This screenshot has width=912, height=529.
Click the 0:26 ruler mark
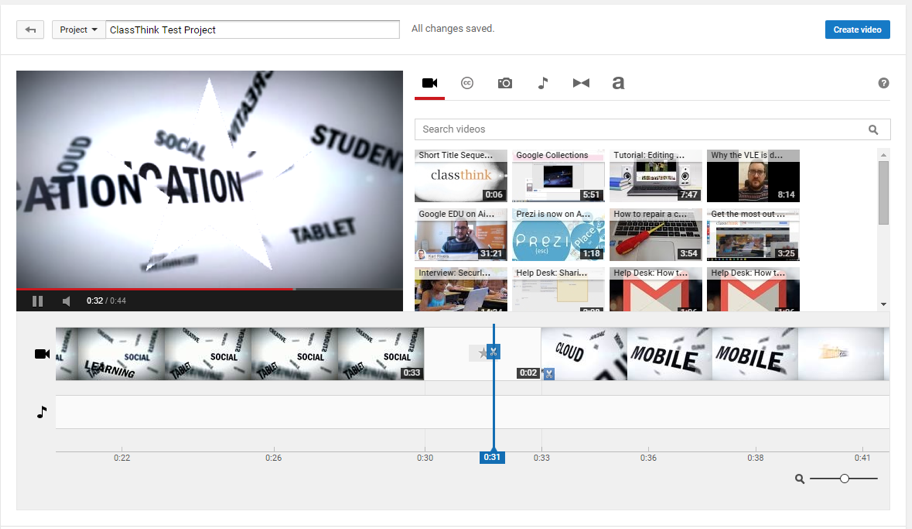[273, 457]
